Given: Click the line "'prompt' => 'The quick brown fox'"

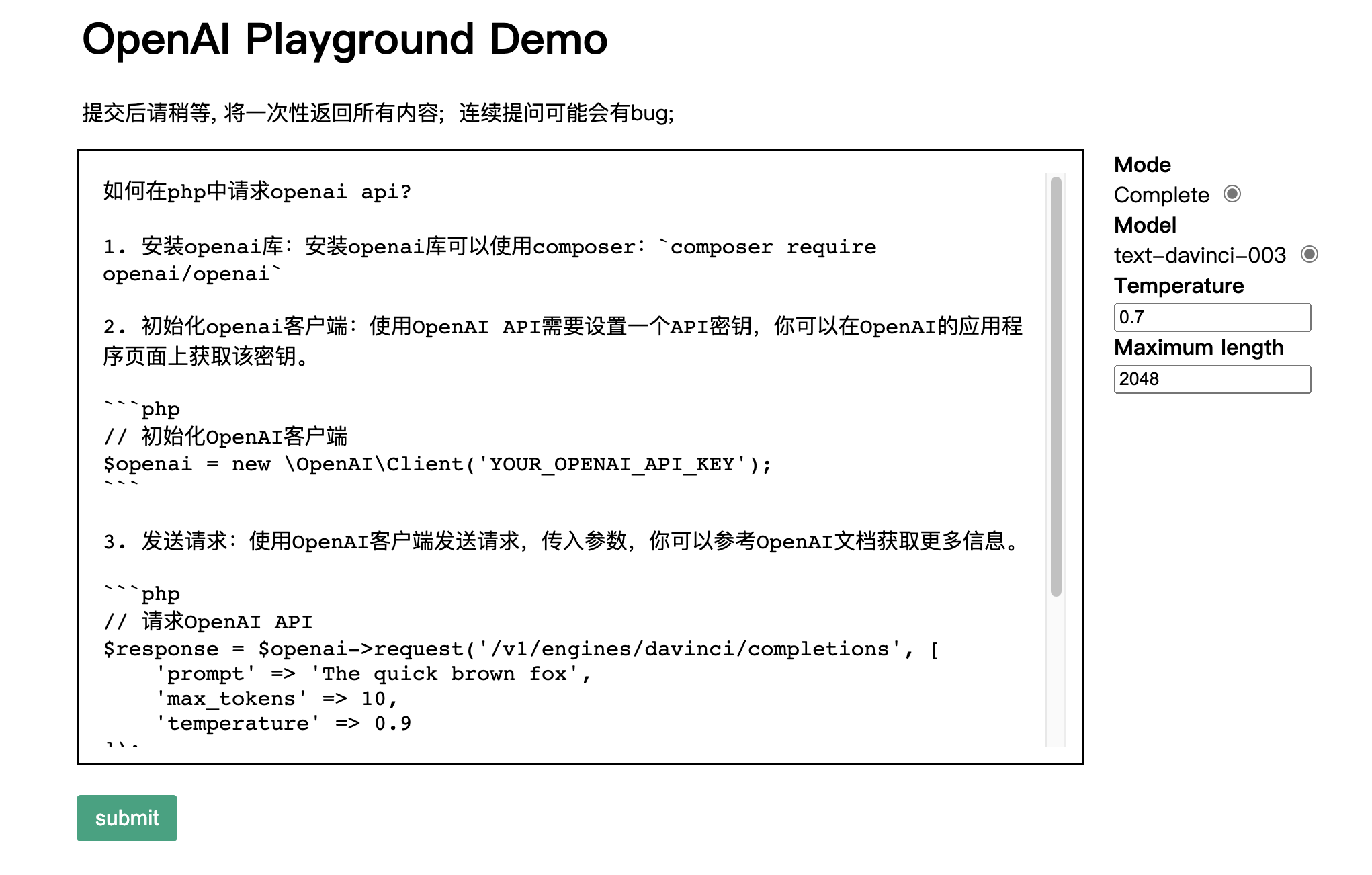Looking at the screenshot, I should pos(374,674).
